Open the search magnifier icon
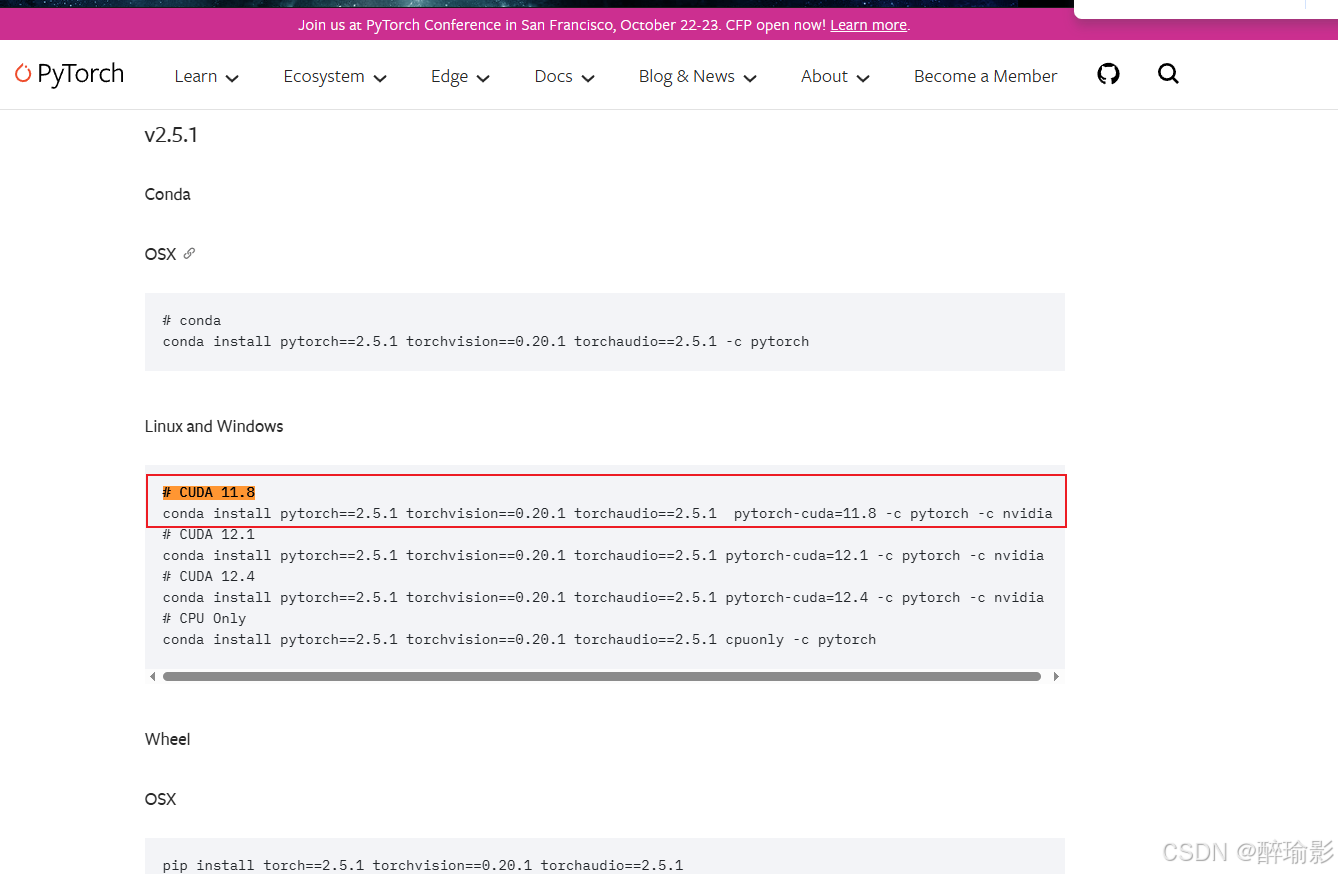This screenshot has width=1338, height=874. (1168, 74)
